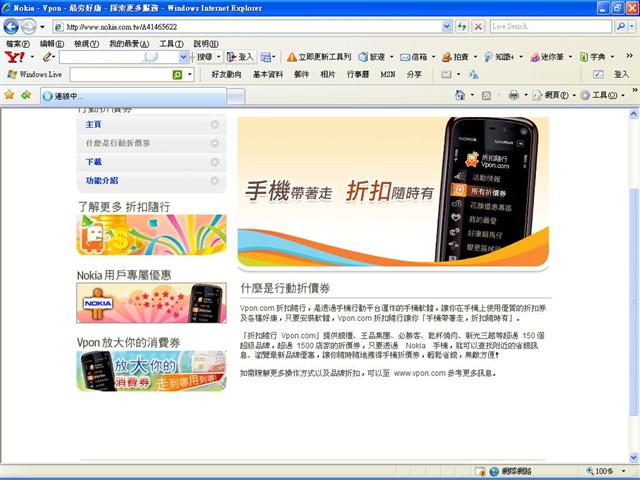Screen dimensions: 640x480
Task: Open the recent pages history dropdown
Action: [42, 27]
